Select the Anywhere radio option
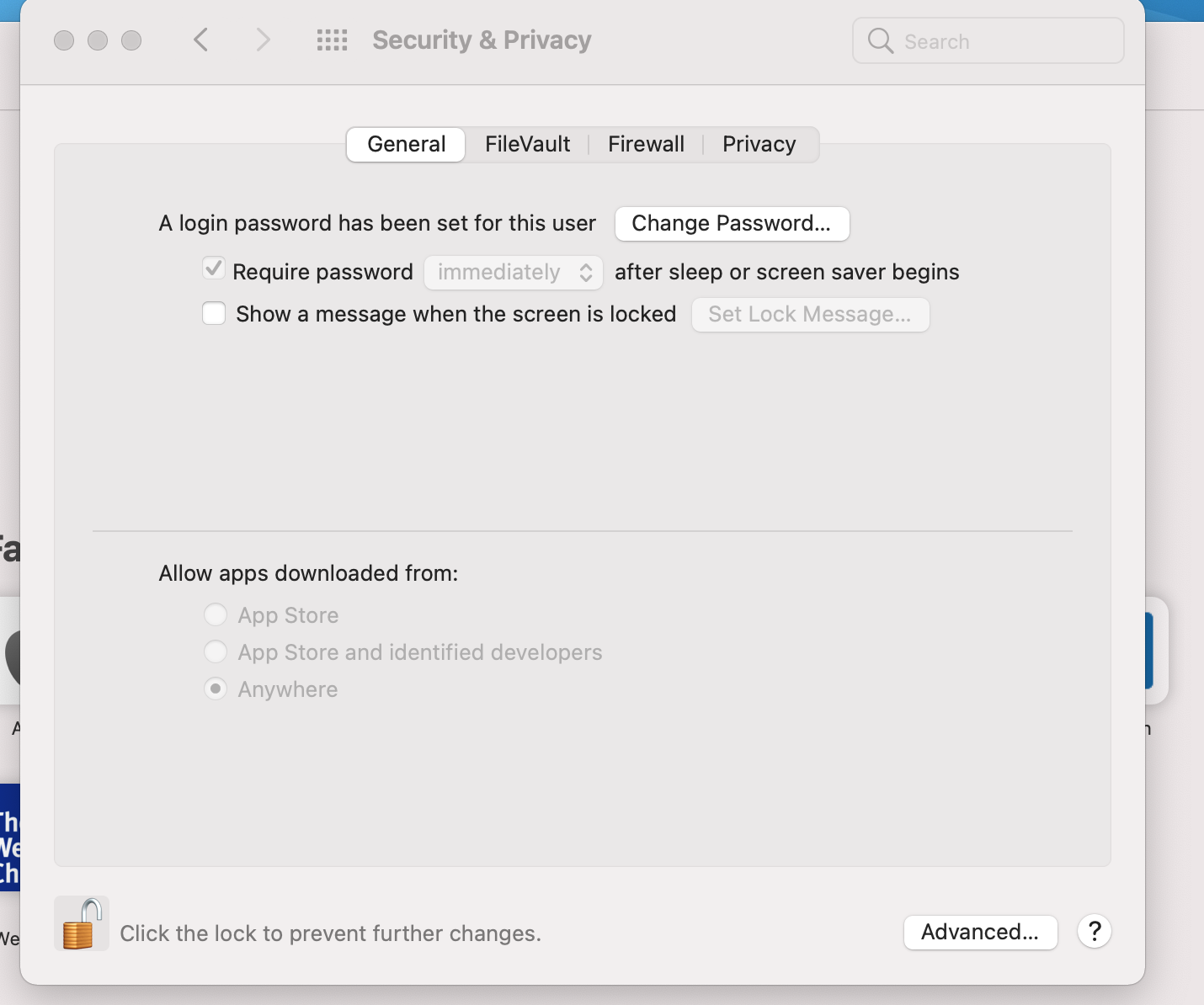Viewport: 1204px width, 1005px height. (216, 689)
